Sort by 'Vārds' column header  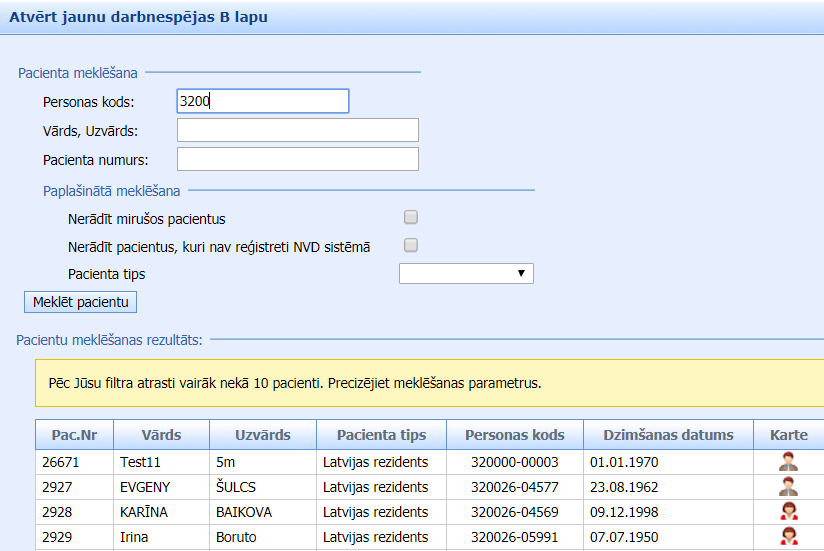pos(161,435)
